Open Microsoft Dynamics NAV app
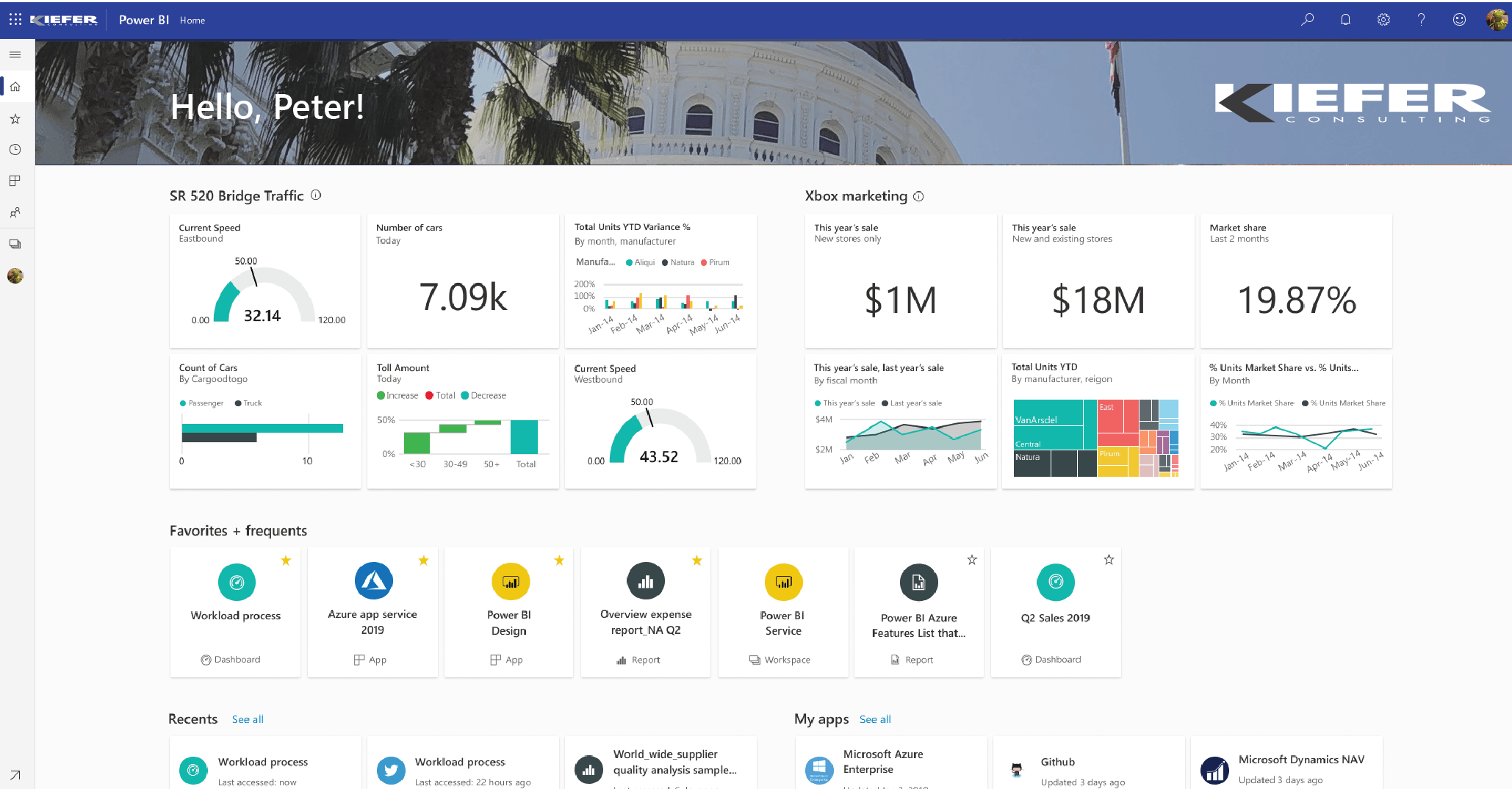The image size is (1512, 789). 1286,764
